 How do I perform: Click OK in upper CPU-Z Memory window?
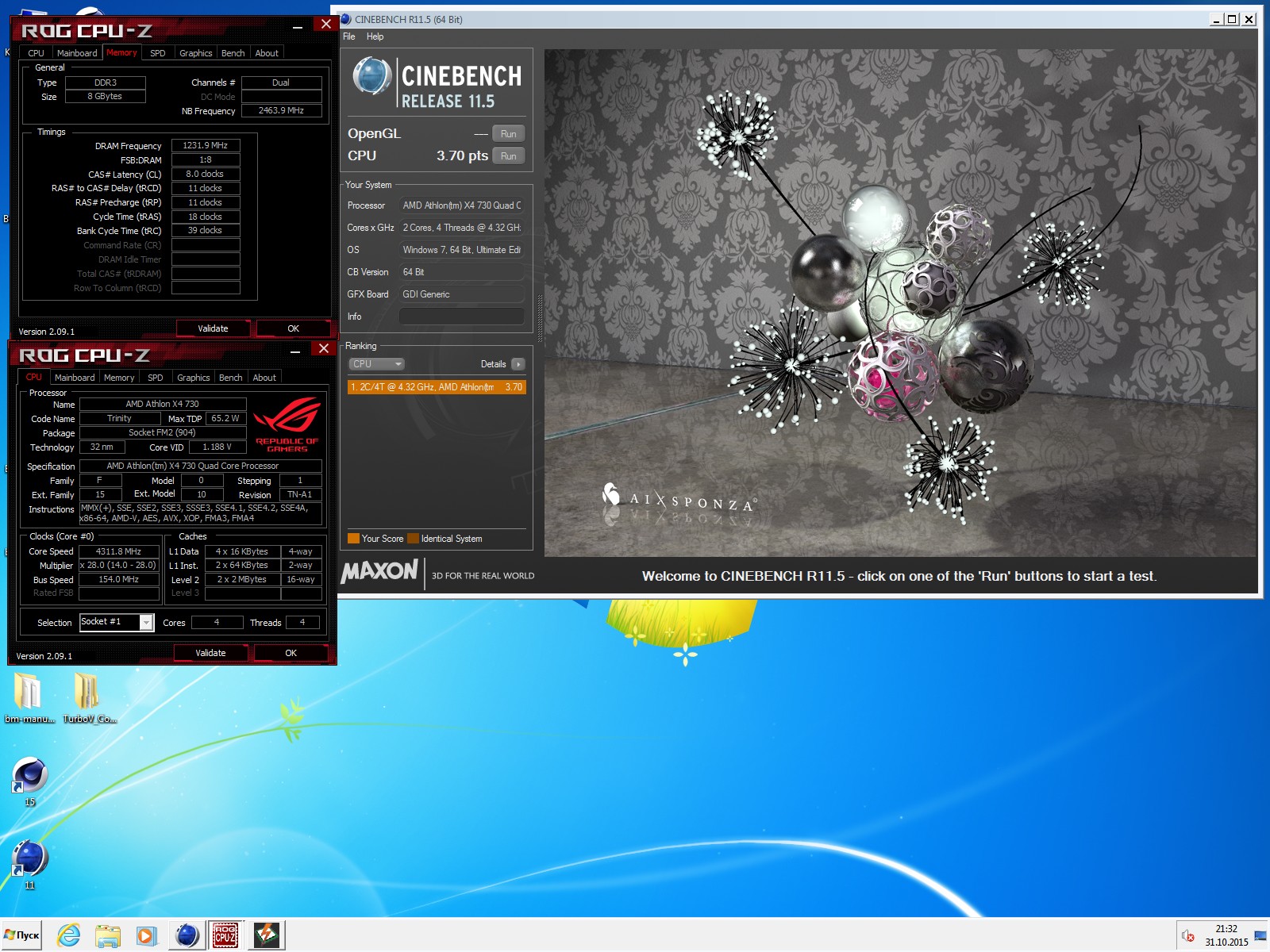click(x=294, y=328)
